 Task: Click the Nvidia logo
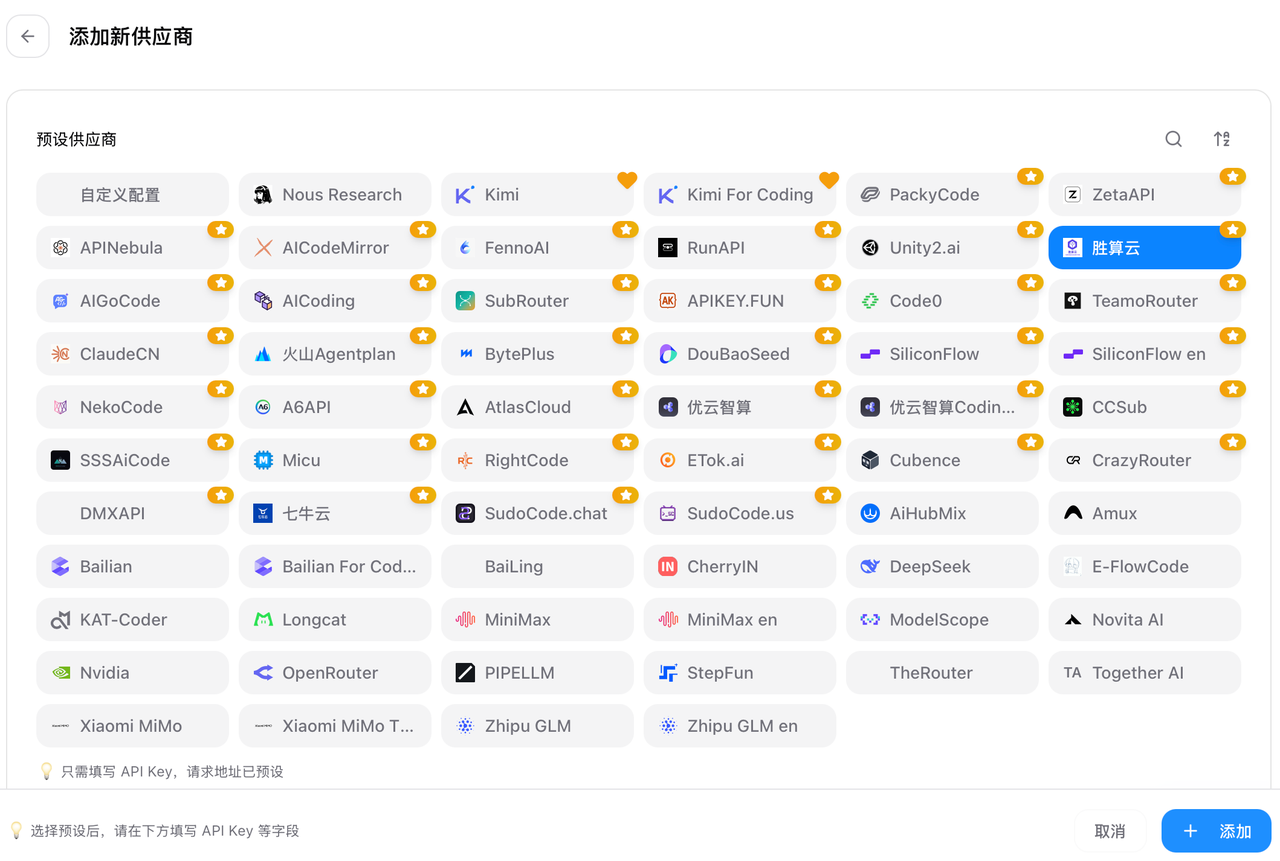click(61, 673)
